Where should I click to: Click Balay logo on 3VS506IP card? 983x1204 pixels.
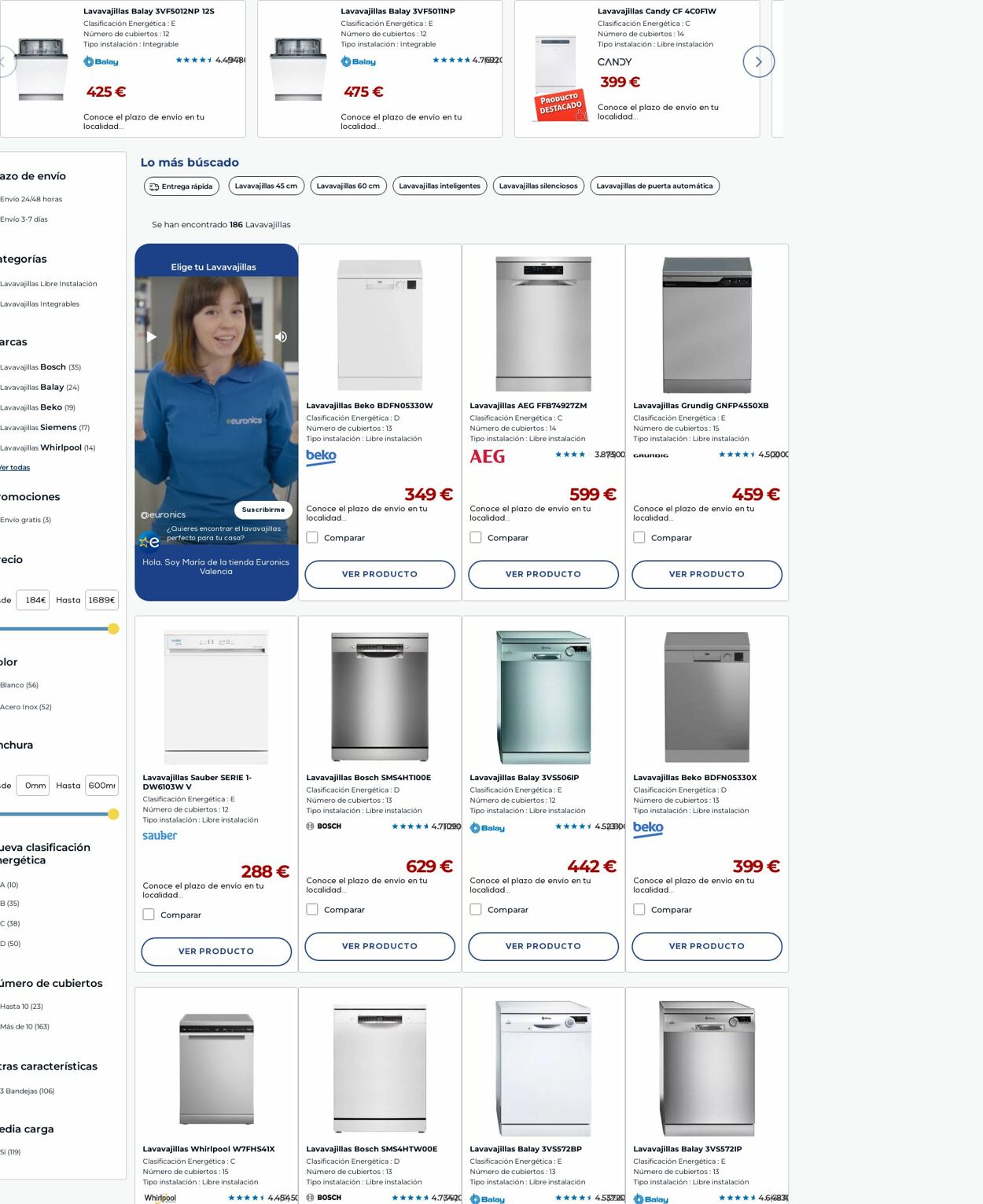(x=488, y=828)
